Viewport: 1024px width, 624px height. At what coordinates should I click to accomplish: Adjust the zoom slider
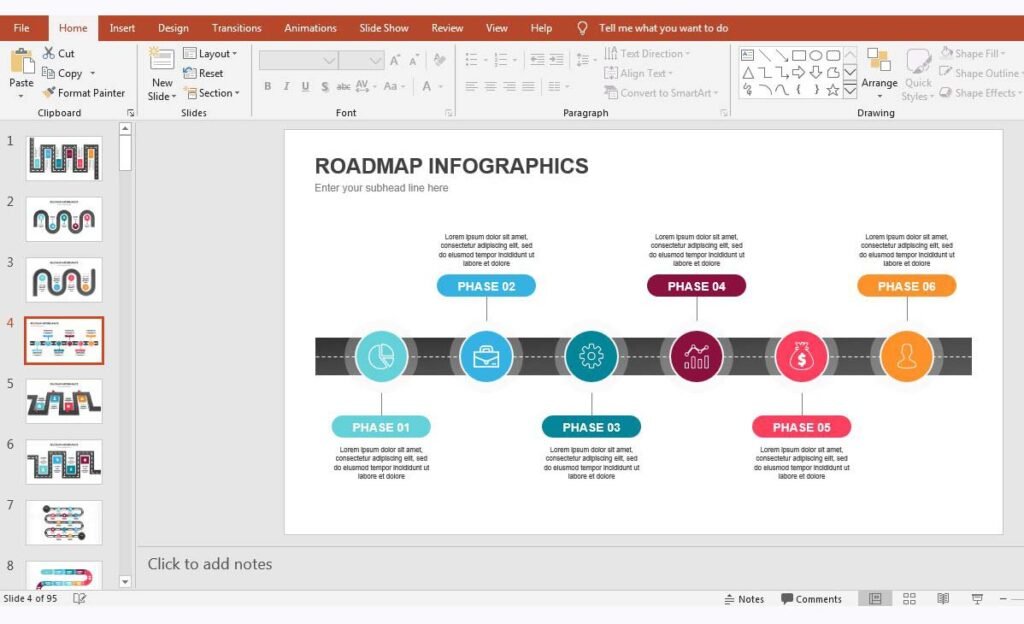click(x=1005, y=598)
